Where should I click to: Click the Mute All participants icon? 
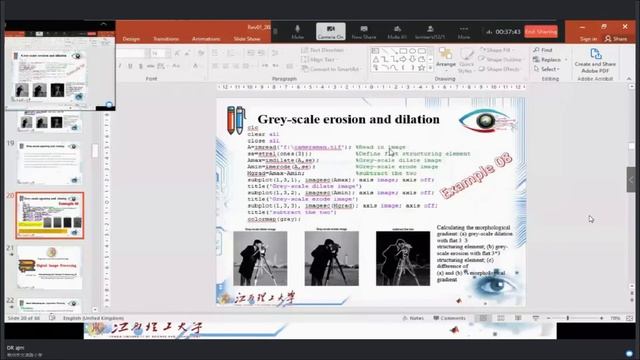coord(397,31)
